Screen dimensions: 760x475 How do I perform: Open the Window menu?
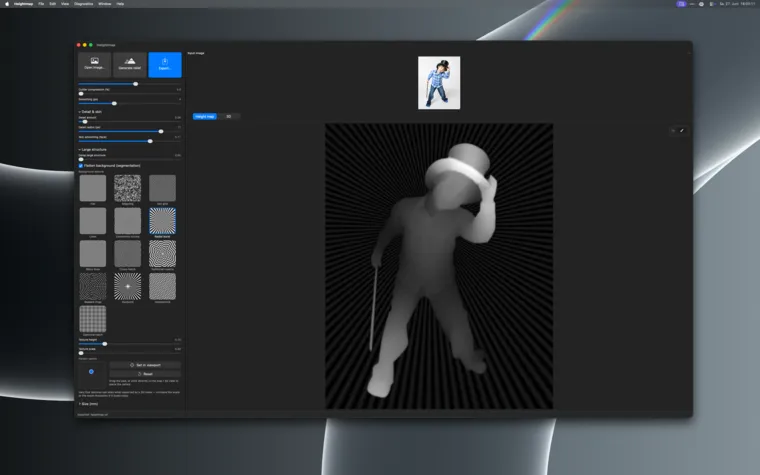[x=105, y=4]
